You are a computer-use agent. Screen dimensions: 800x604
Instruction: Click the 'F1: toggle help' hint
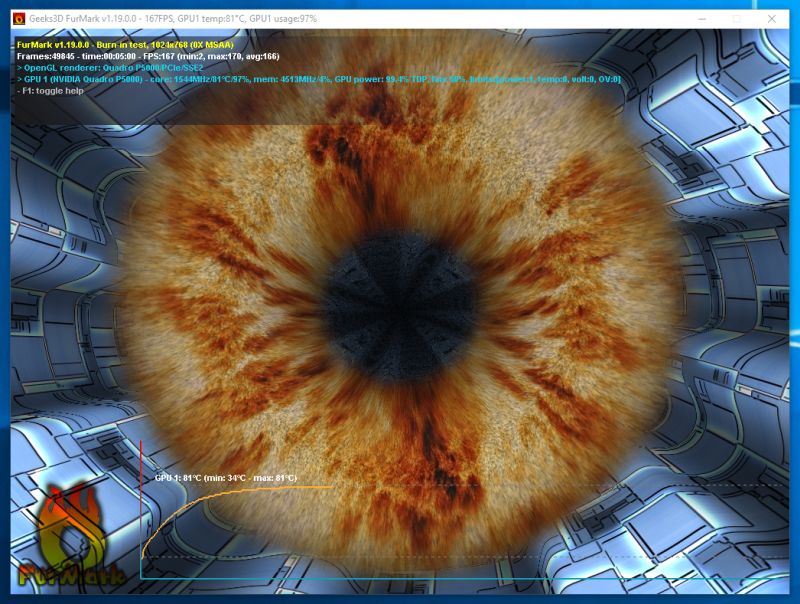click(x=50, y=91)
